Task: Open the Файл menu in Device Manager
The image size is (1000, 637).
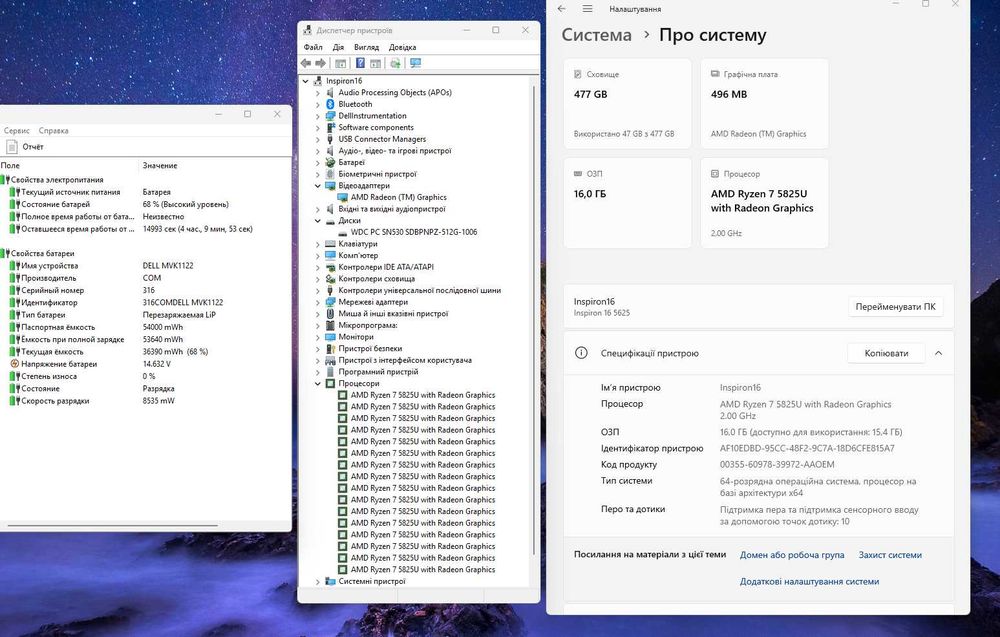Action: click(312, 47)
